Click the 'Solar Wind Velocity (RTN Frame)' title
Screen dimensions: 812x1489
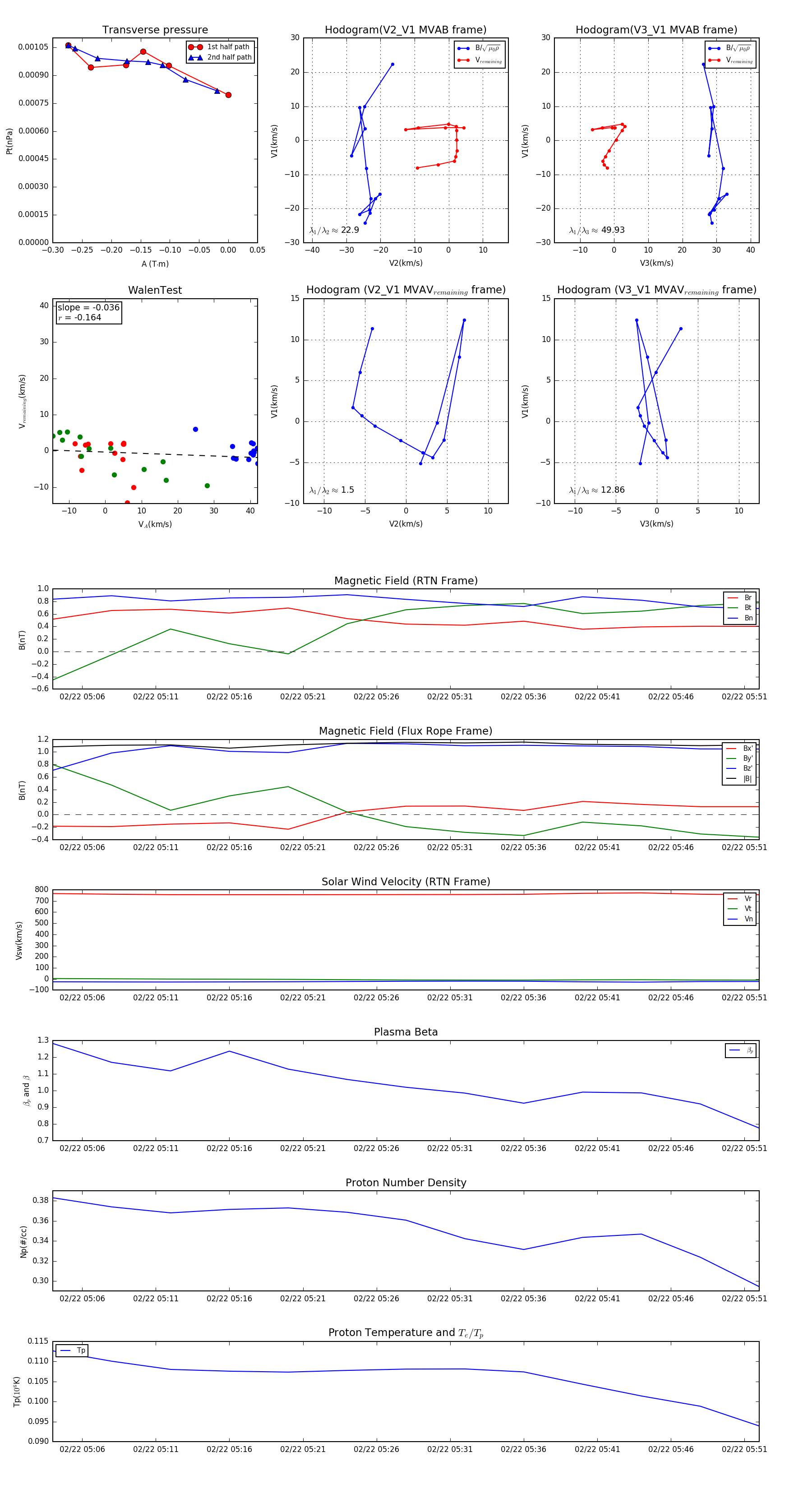click(406, 882)
